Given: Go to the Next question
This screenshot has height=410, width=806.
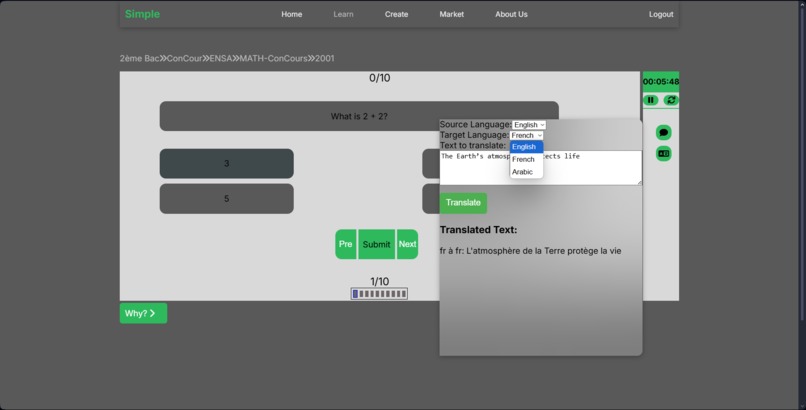Looking at the screenshot, I should [407, 244].
